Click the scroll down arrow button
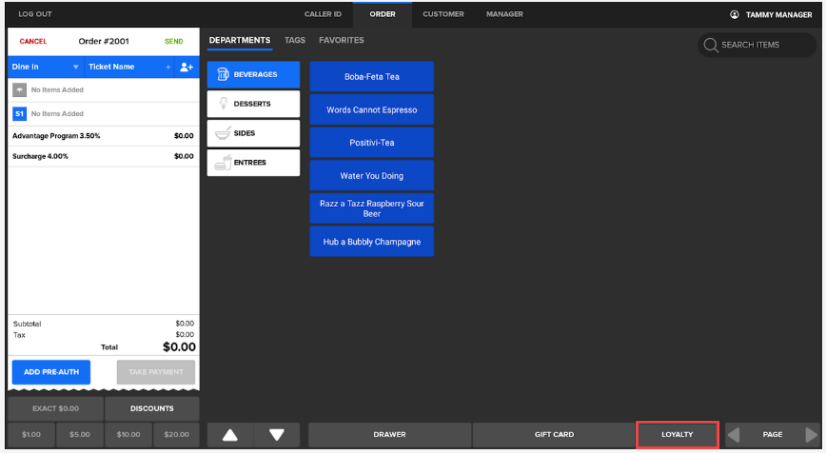This screenshot has height=453, width=826. pyautogui.click(x=277, y=435)
